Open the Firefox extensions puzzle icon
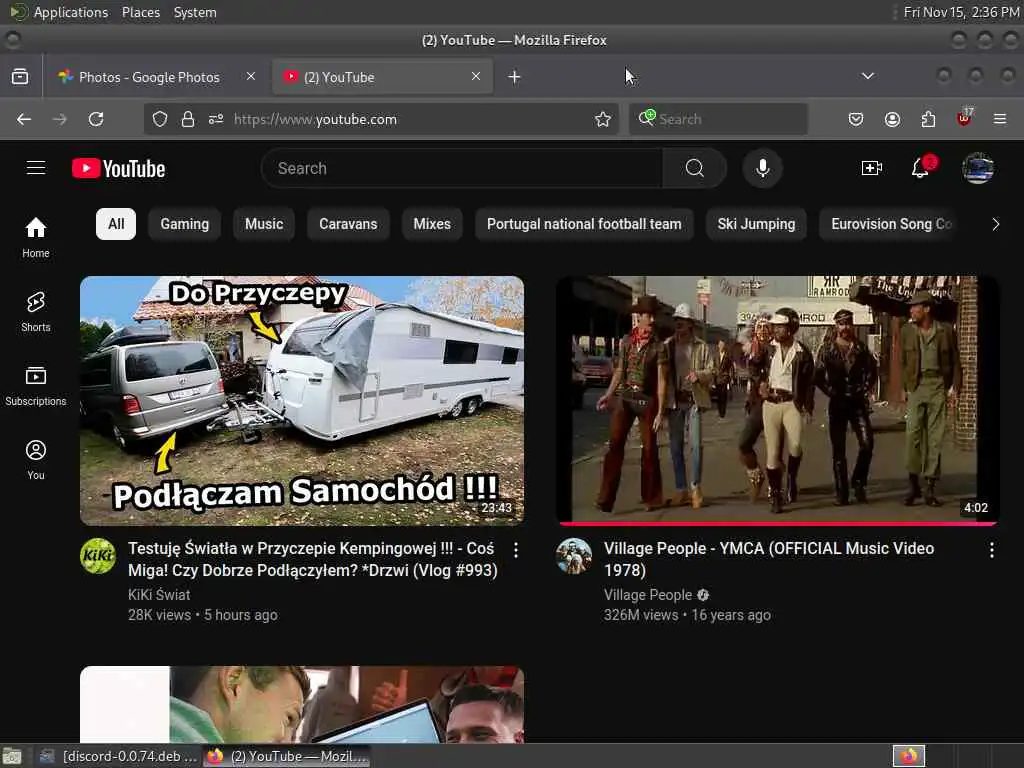The image size is (1024, 768). [928, 119]
